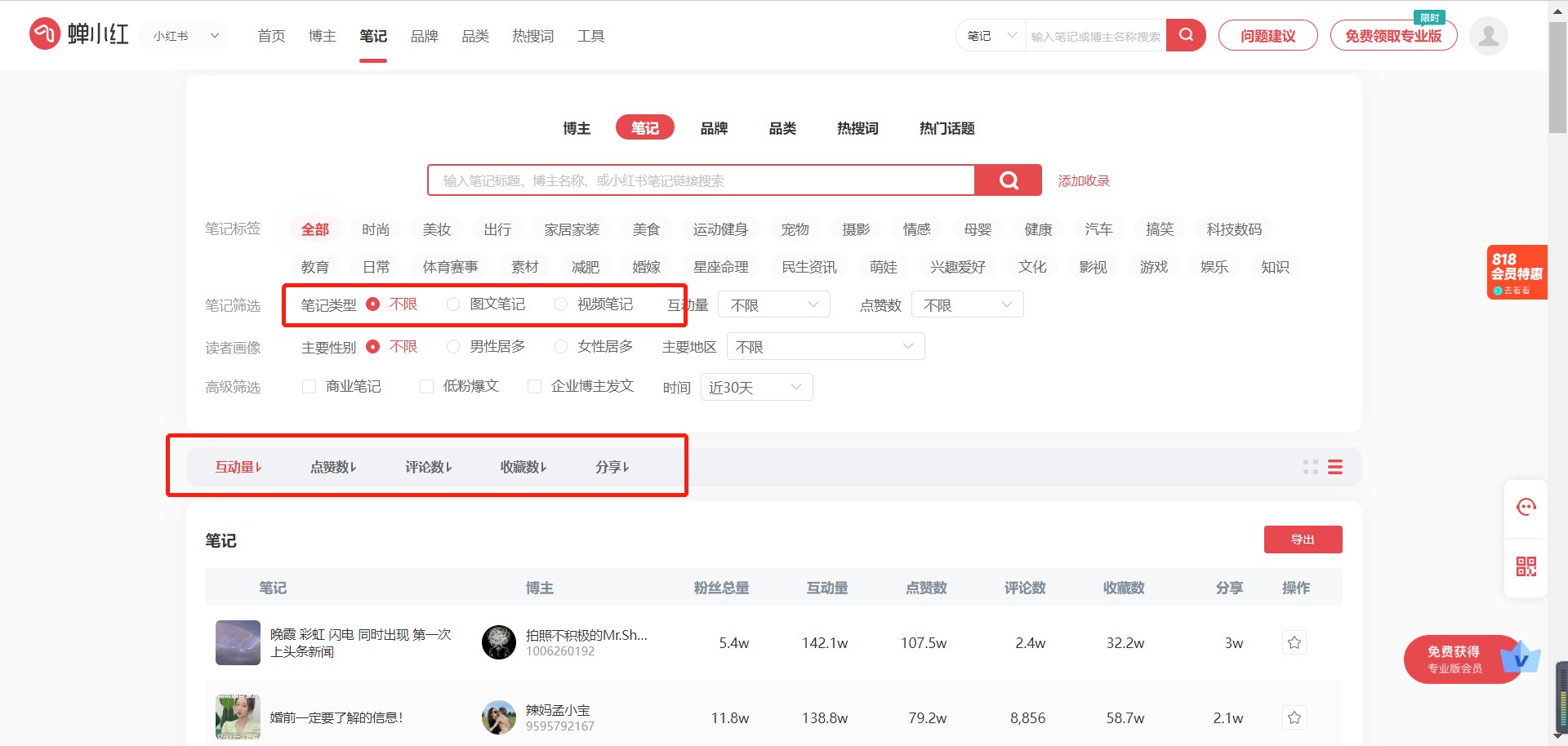The width and height of the screenshot is (1568, 746).
Task: Switch to list view icon
Action: (x=1335, y=467)
